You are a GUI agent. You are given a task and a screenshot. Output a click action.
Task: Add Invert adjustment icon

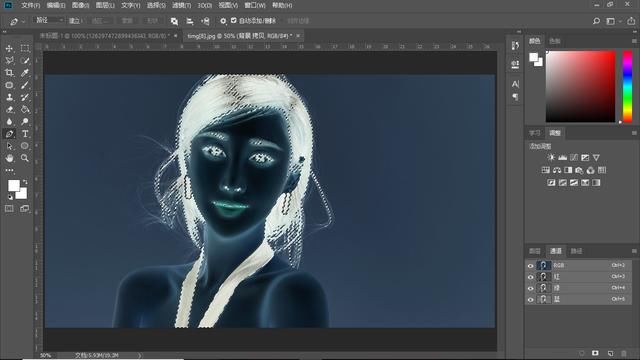[x=551, y=182]
